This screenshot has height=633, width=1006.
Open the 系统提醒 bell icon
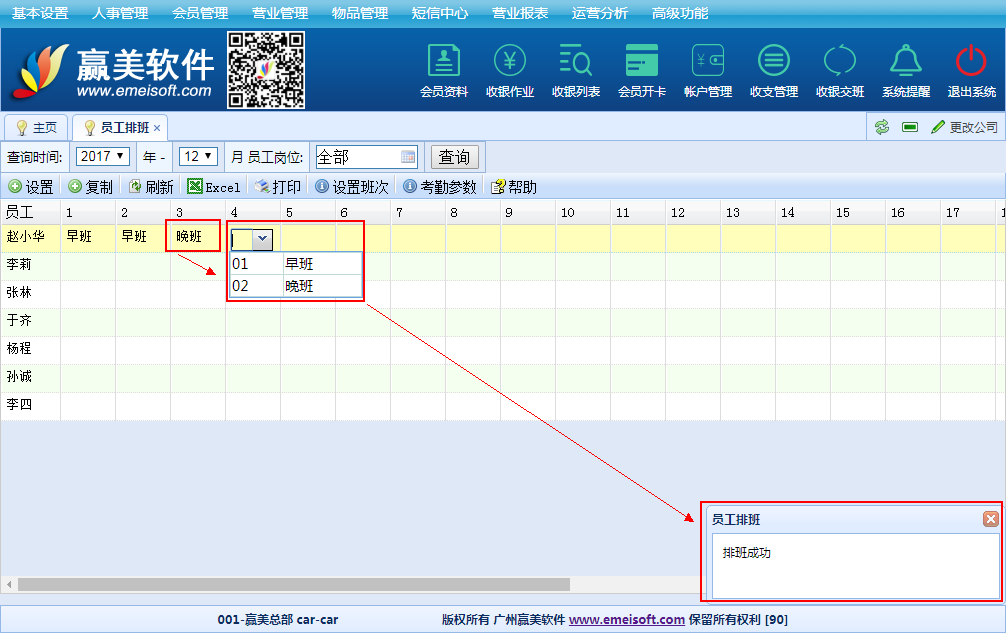(x=906, y=62)
